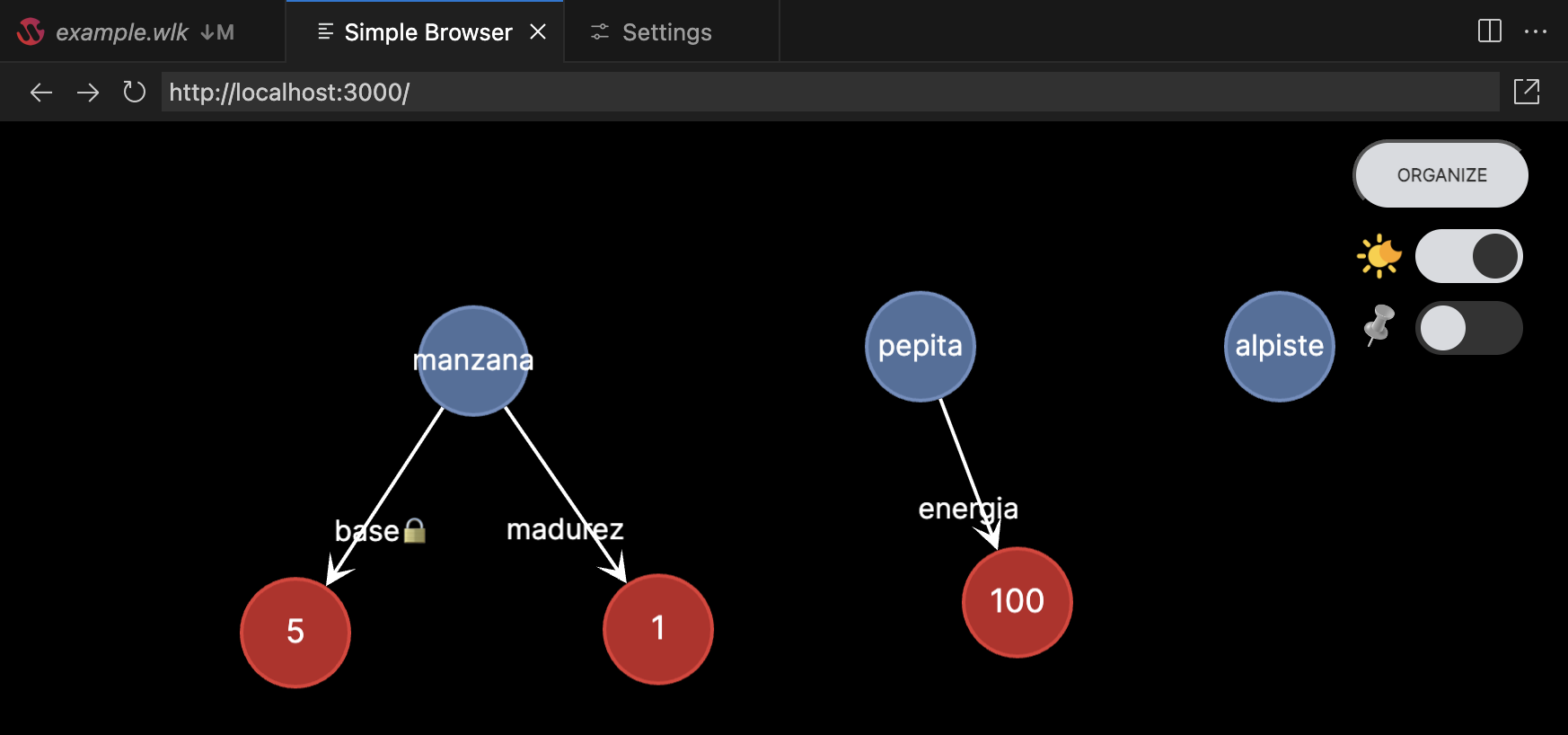
Task: Reload the Simple Browser page
Action: [x=135, y=93]
